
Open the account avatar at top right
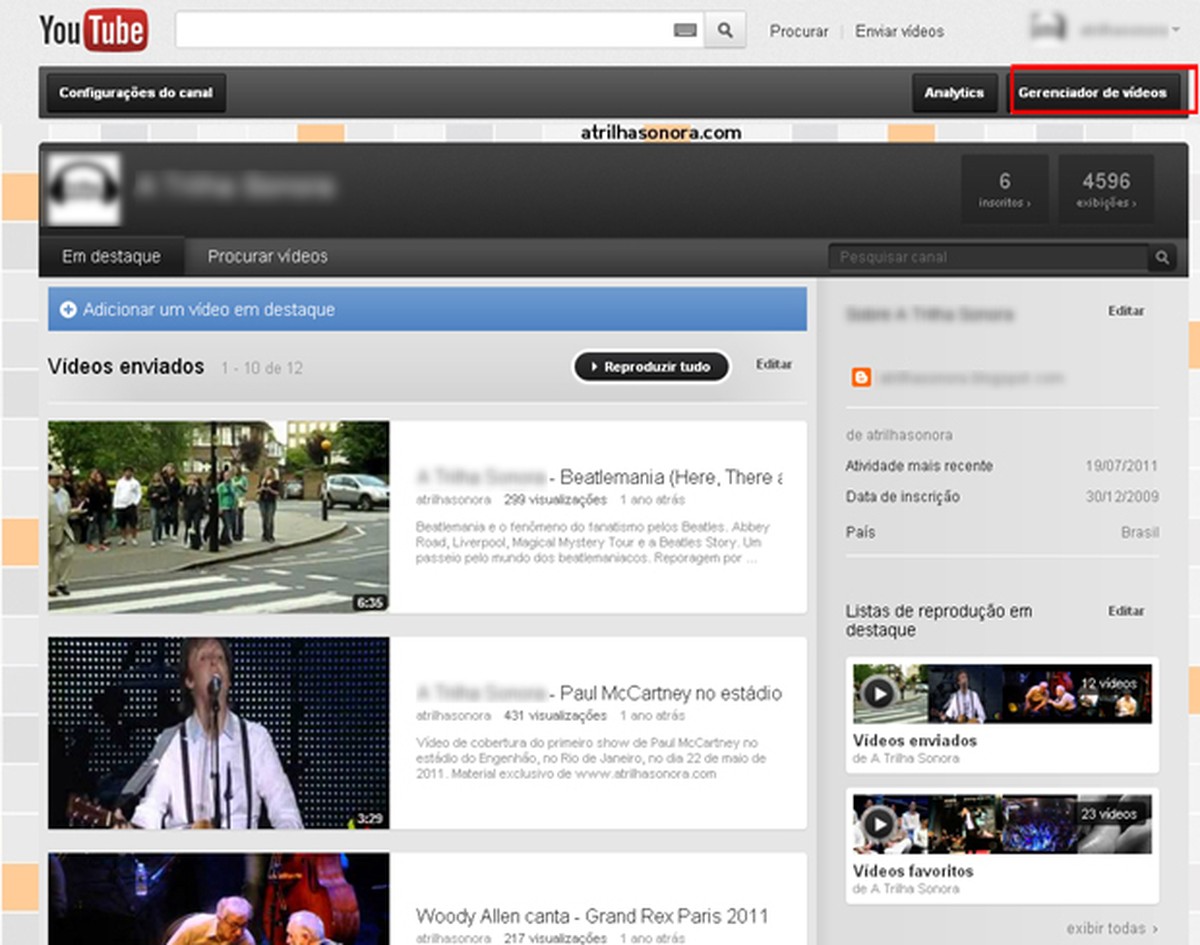[x=1048, y=30]
